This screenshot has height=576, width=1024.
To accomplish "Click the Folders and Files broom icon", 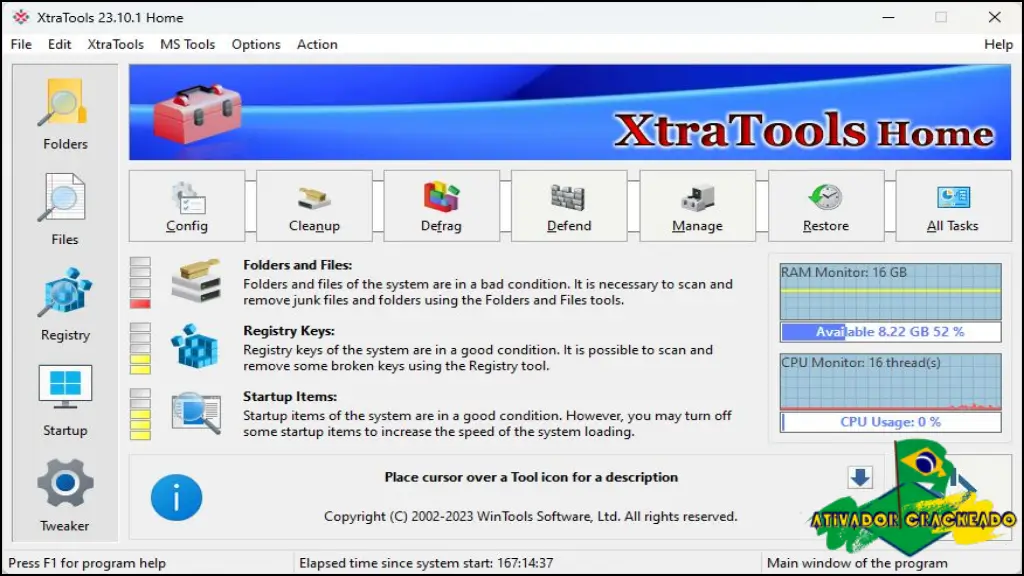I will click(196, 281).
